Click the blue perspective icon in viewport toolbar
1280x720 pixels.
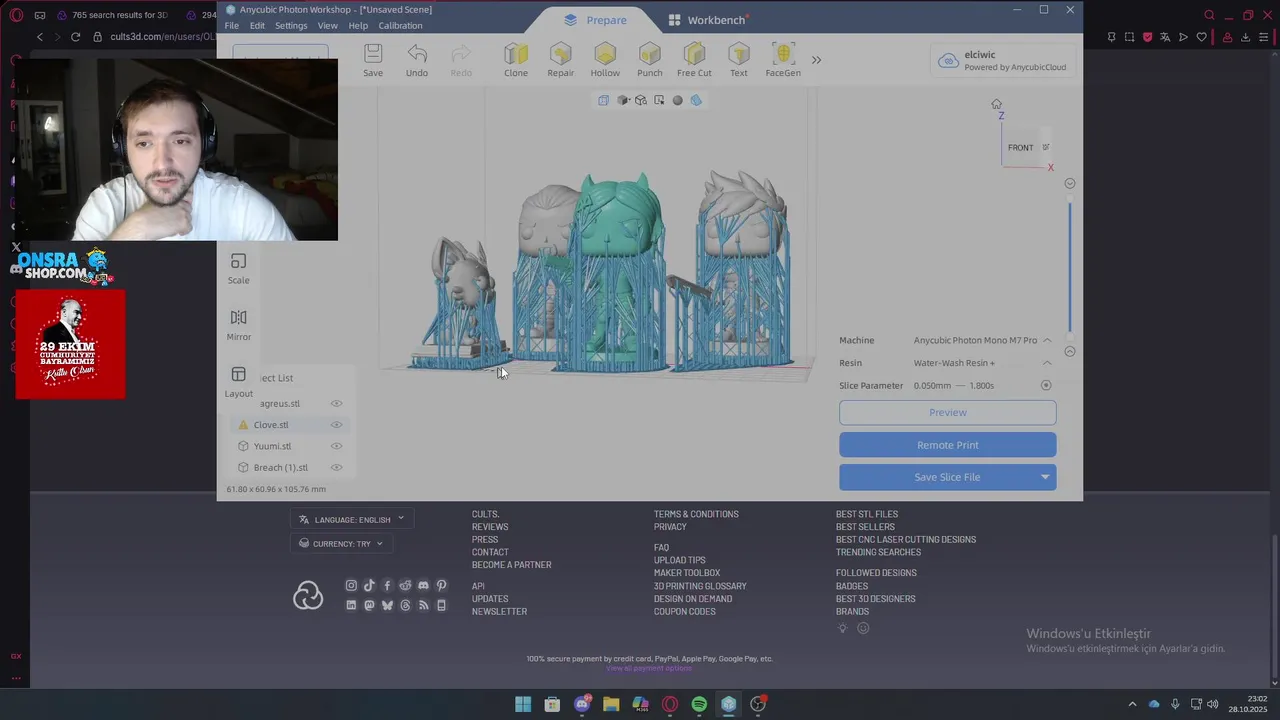696,100
